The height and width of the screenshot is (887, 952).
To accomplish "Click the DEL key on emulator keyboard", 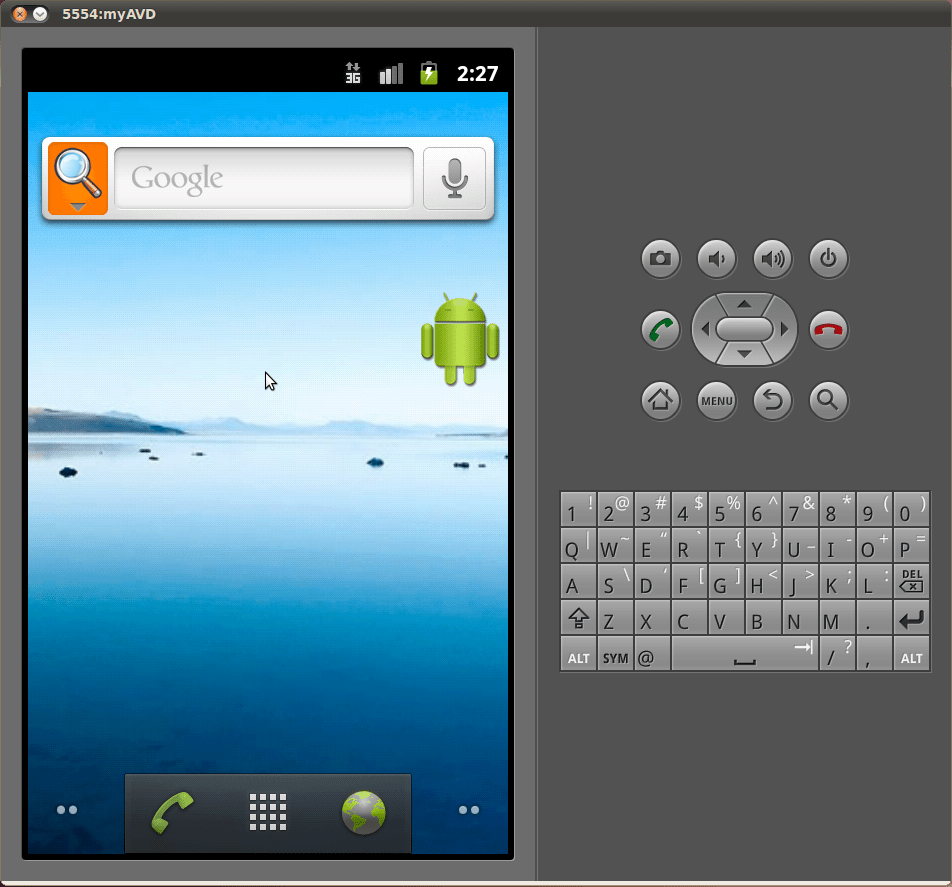I will (x=911, y=582).
